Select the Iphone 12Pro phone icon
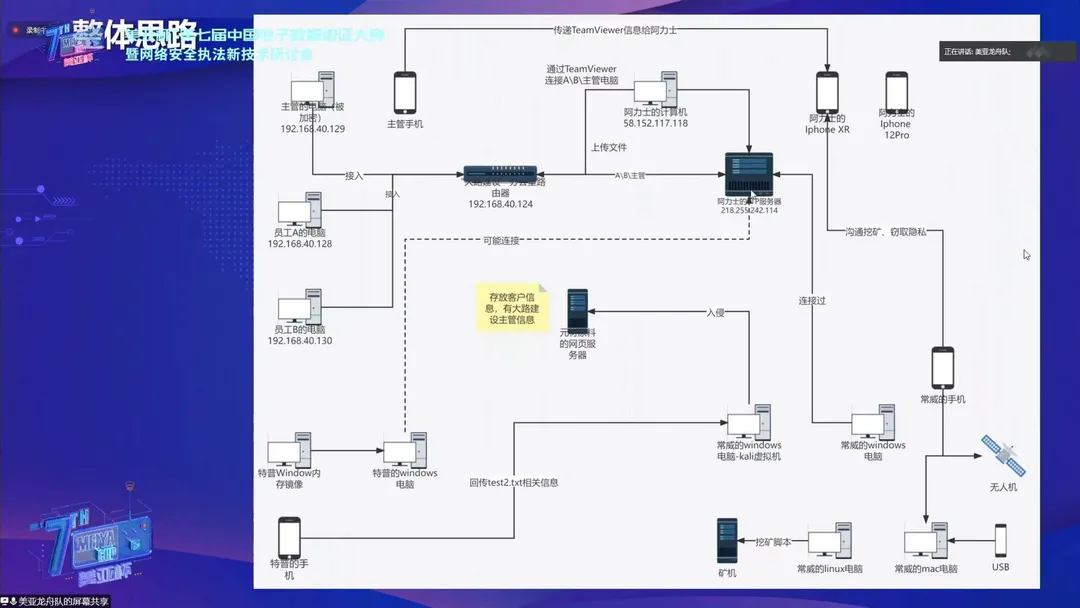This screenshot has height=608, width=1080. [896, 92]
